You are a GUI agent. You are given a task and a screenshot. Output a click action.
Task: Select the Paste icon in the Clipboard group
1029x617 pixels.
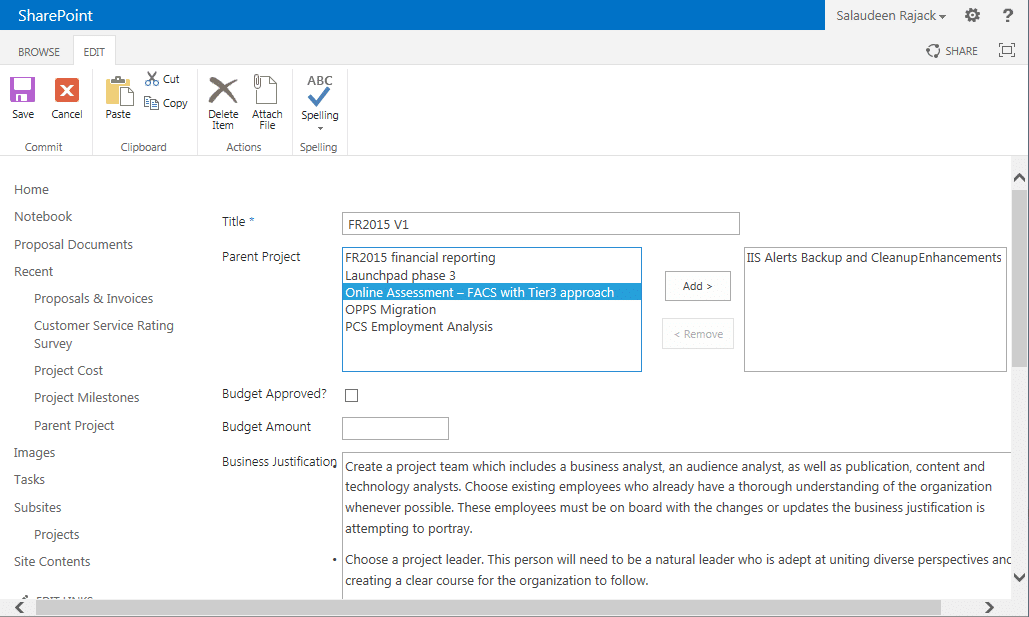pos(117,95)
